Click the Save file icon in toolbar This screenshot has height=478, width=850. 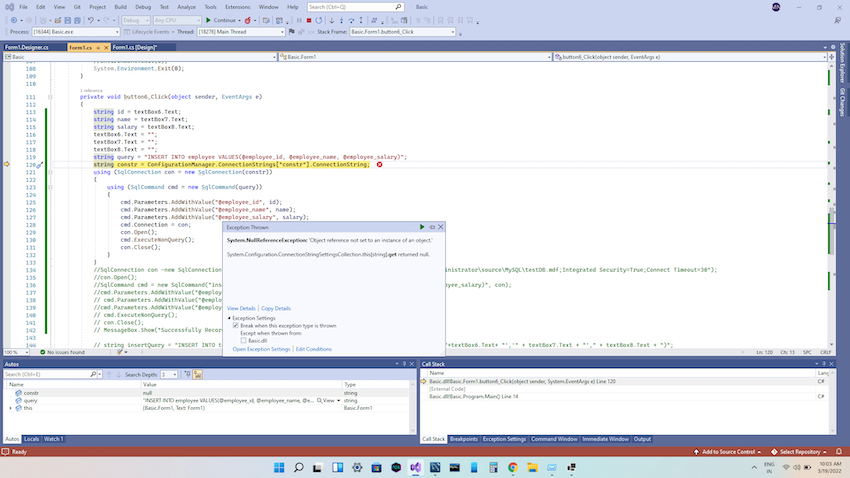(68, 20)
